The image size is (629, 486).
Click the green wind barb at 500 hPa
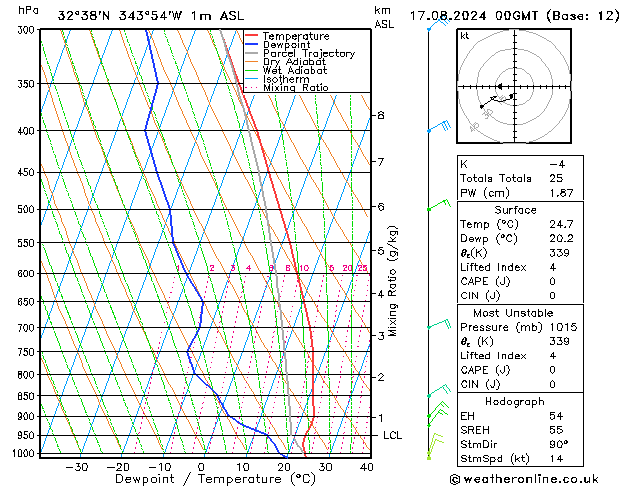(x=437, y=206)
